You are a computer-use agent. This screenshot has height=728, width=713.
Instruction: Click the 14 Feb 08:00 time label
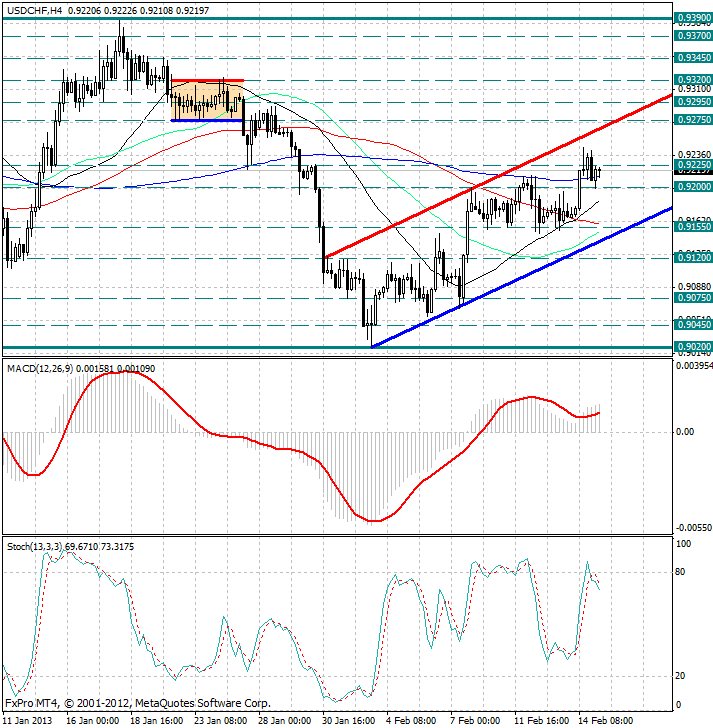pyautogui.click(x=606, y=721)
